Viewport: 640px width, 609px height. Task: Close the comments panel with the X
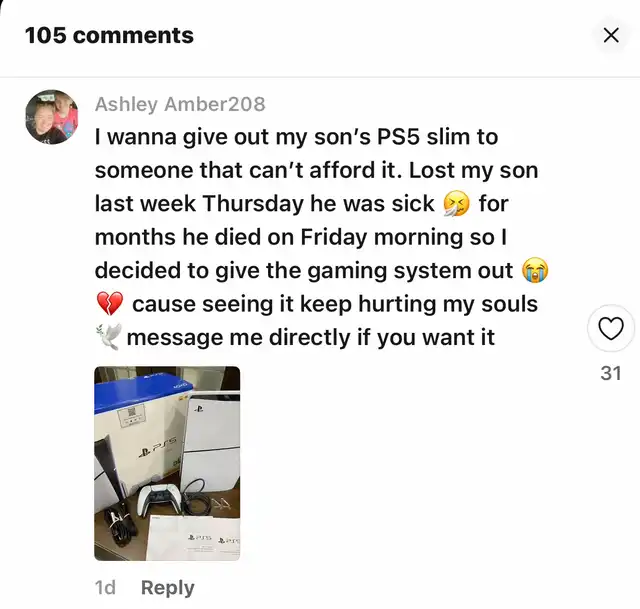tap(611, 35)
